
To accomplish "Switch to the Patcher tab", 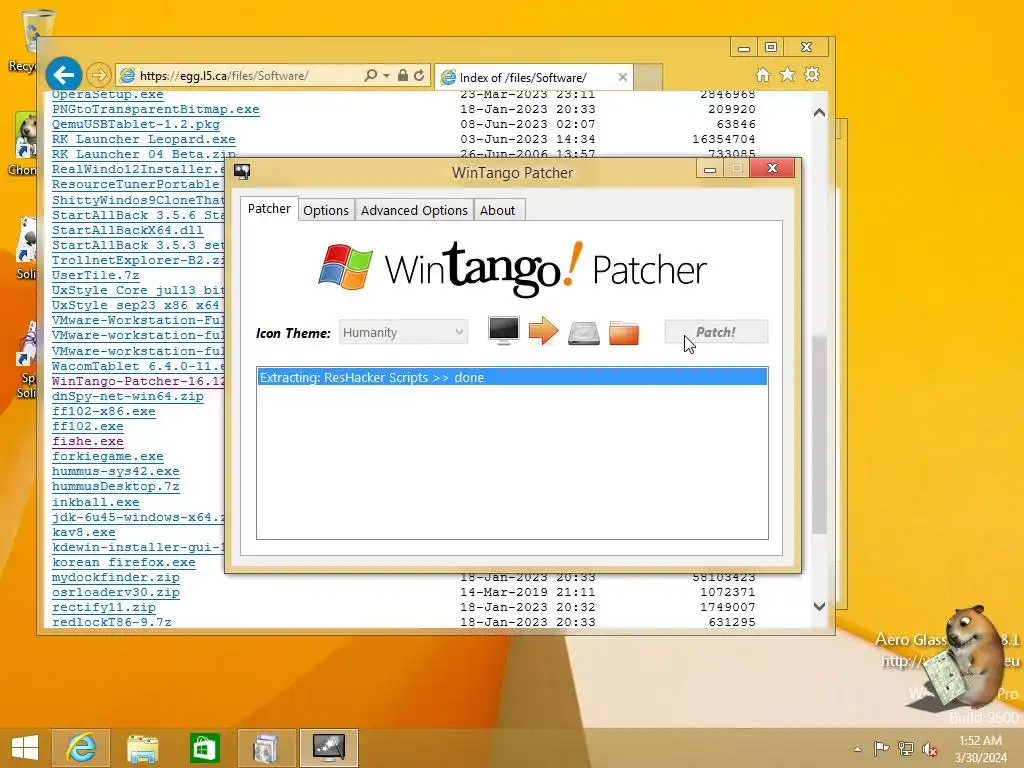I will click(269, 208).
